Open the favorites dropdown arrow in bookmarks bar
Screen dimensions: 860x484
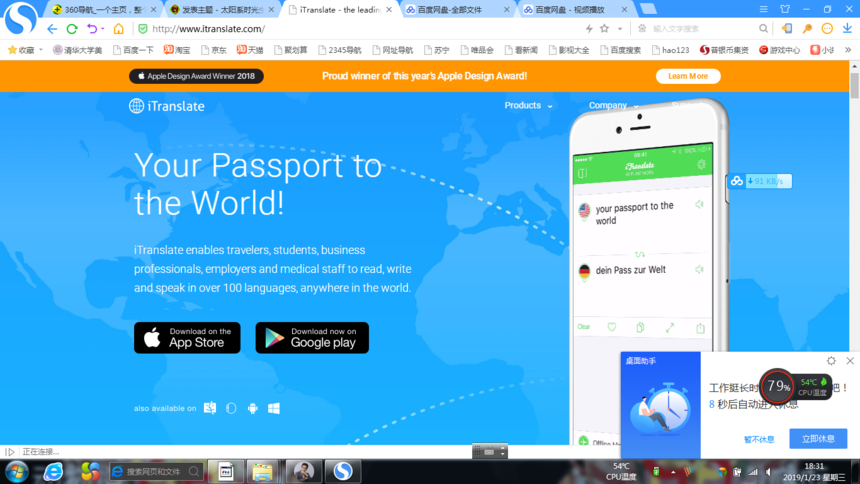click(x=41, y=50)
